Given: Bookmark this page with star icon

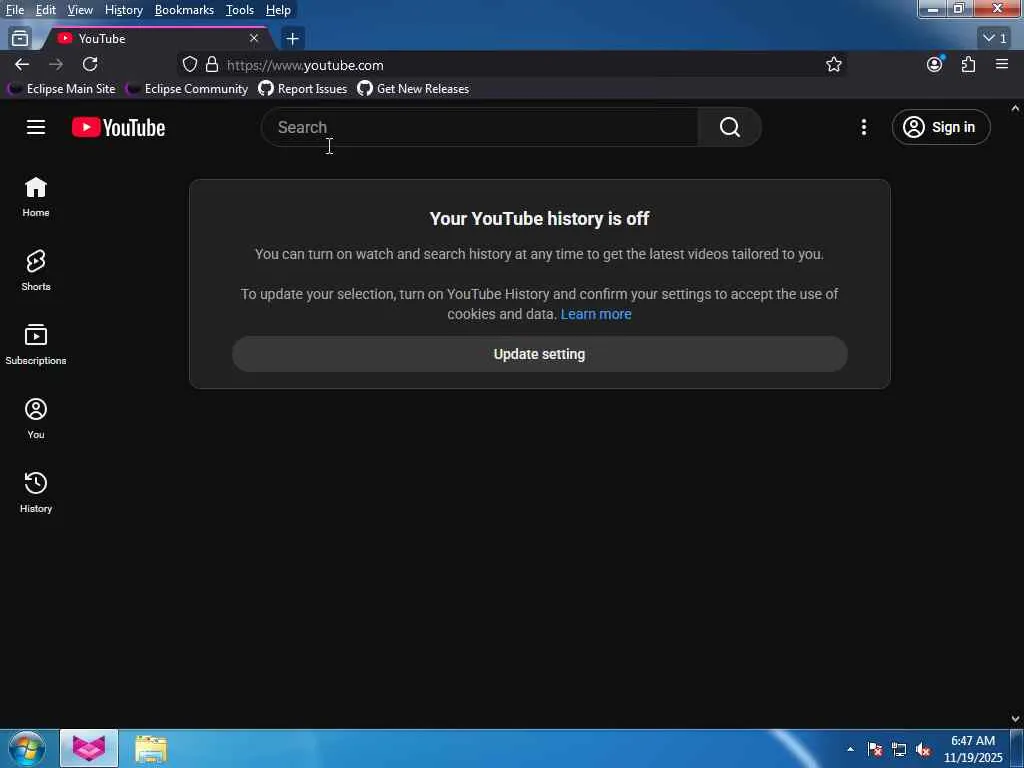Looking at the screenshot, I should [833, 65].
